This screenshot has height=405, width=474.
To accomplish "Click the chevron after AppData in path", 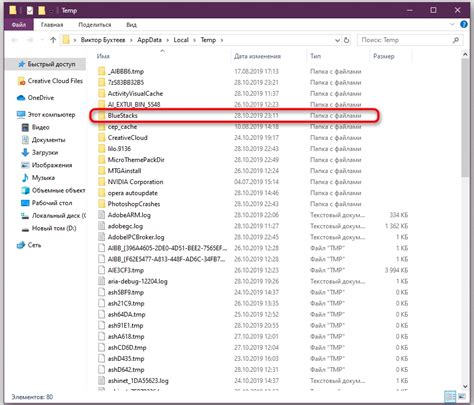I will coord(167,40).
